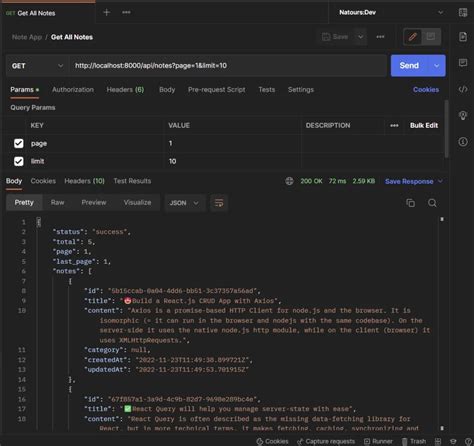474x446 pixels.
Task: Open the request Body tab
Action: click(167, 90)
